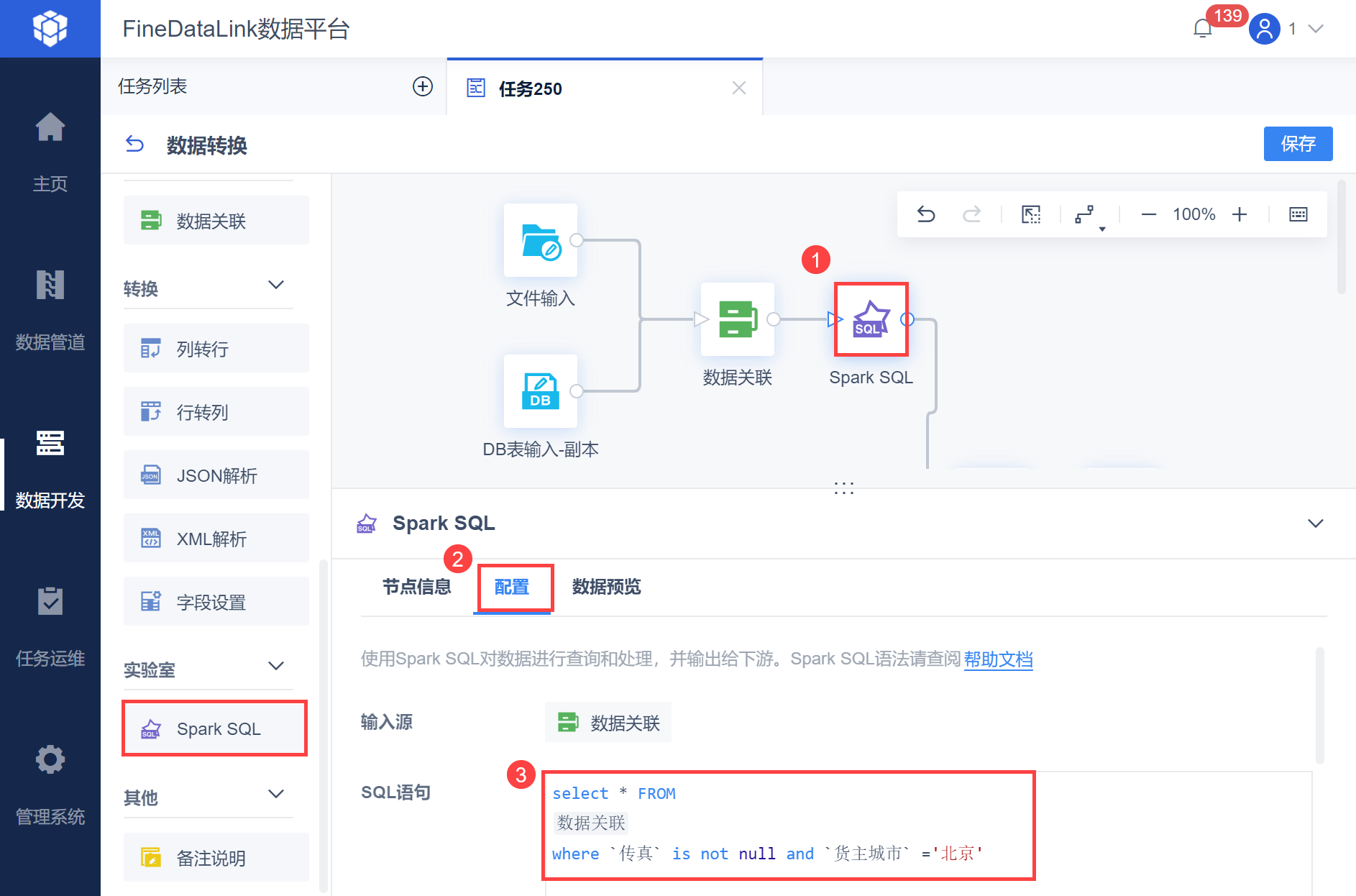Open the 帮助文档 link
This screenshot has height=896, width=1356.
tap(999, 659)
